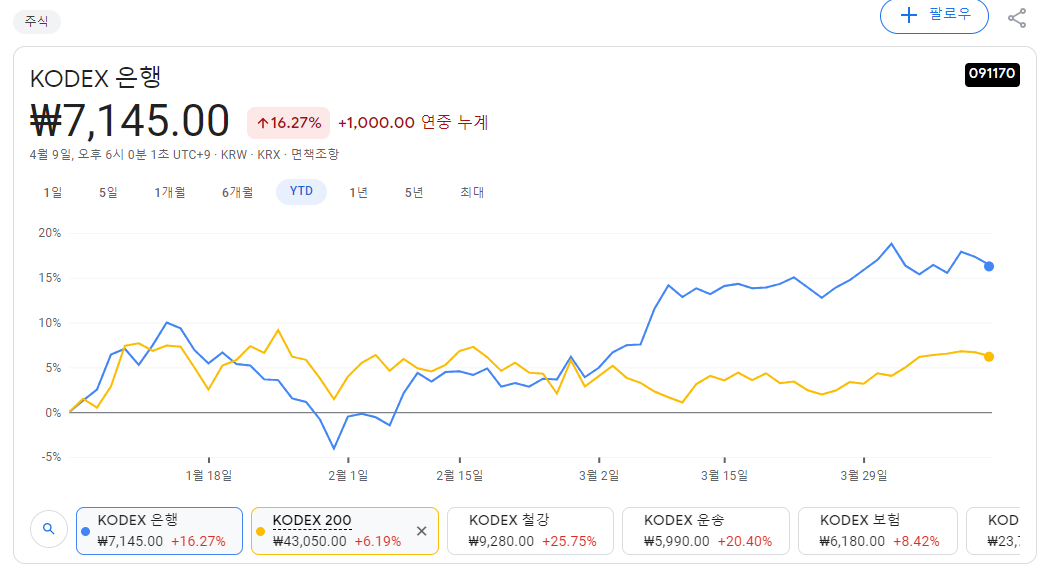
Task: Click the 091170 ticker badge
Action: click(x=992, y=74)
